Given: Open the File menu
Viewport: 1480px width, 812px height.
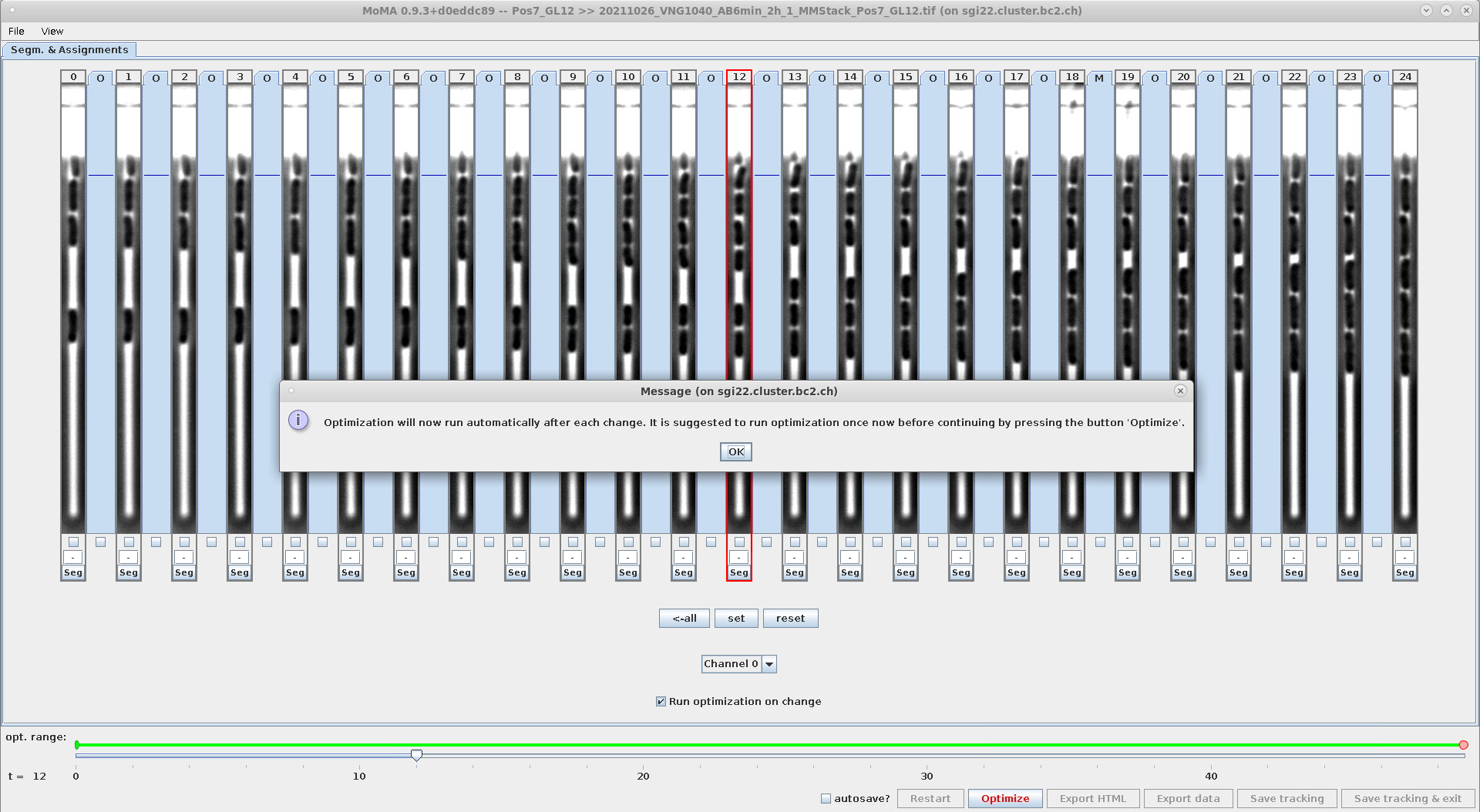Looking at the screenshot, I should 16,31.
